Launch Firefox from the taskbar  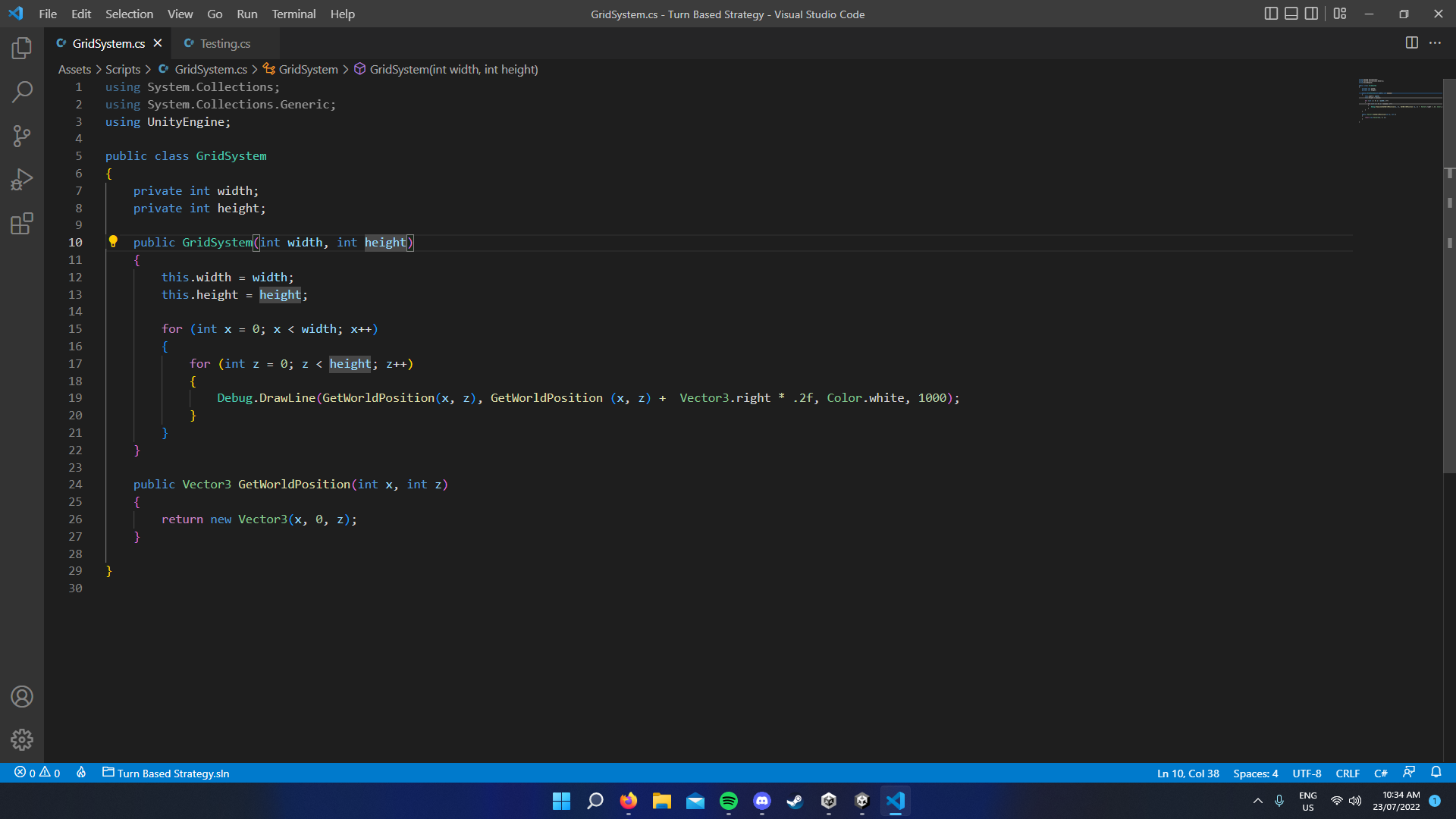tap(629, 801)
